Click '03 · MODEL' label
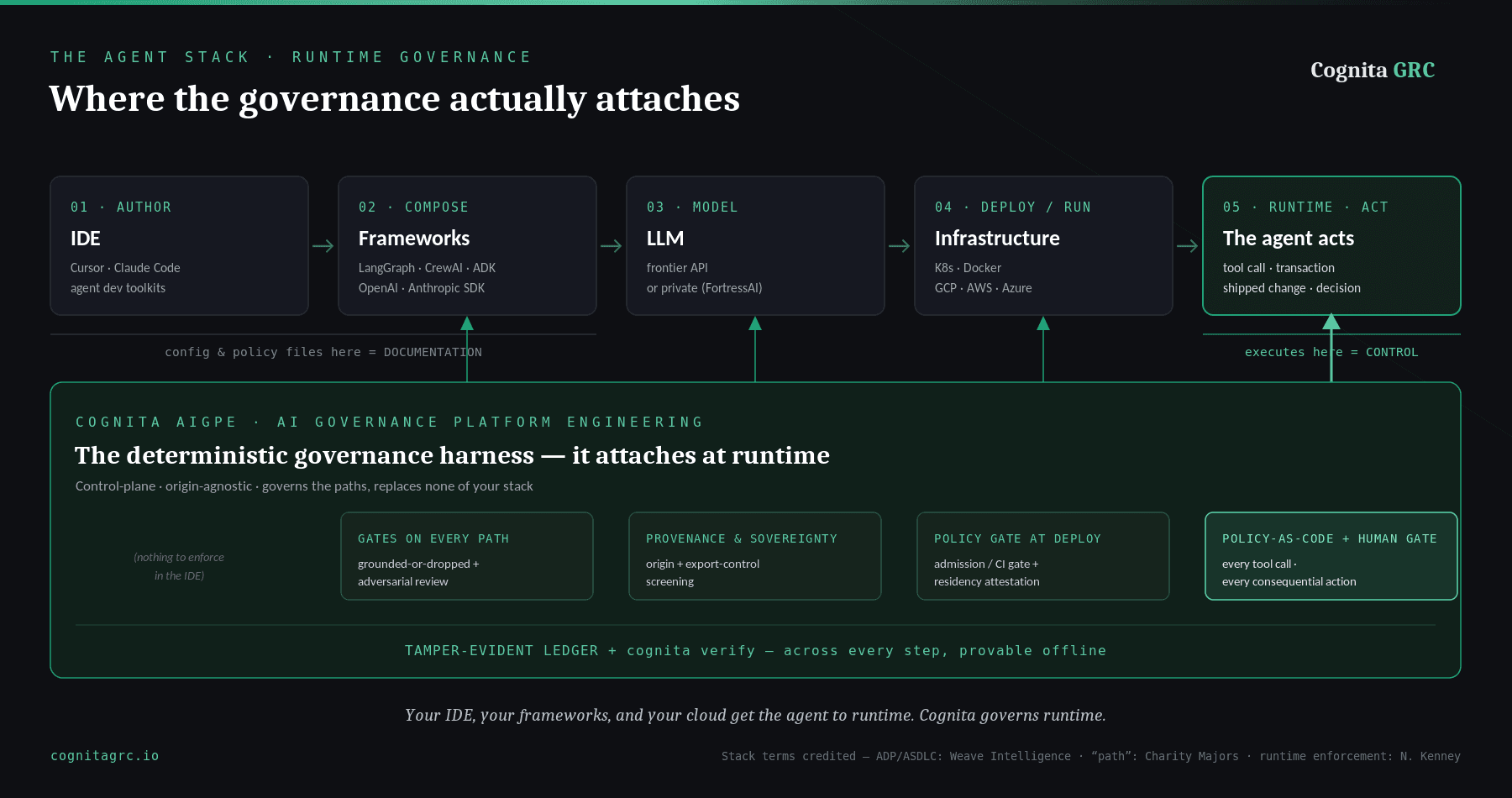1512x798 pixels. (x=692, y=207)
